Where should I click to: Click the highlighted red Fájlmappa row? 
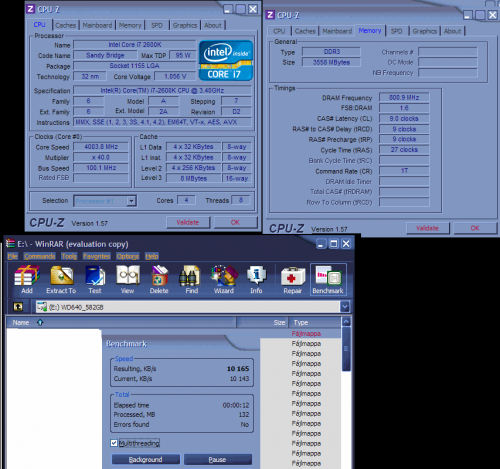tap(306, 333)
